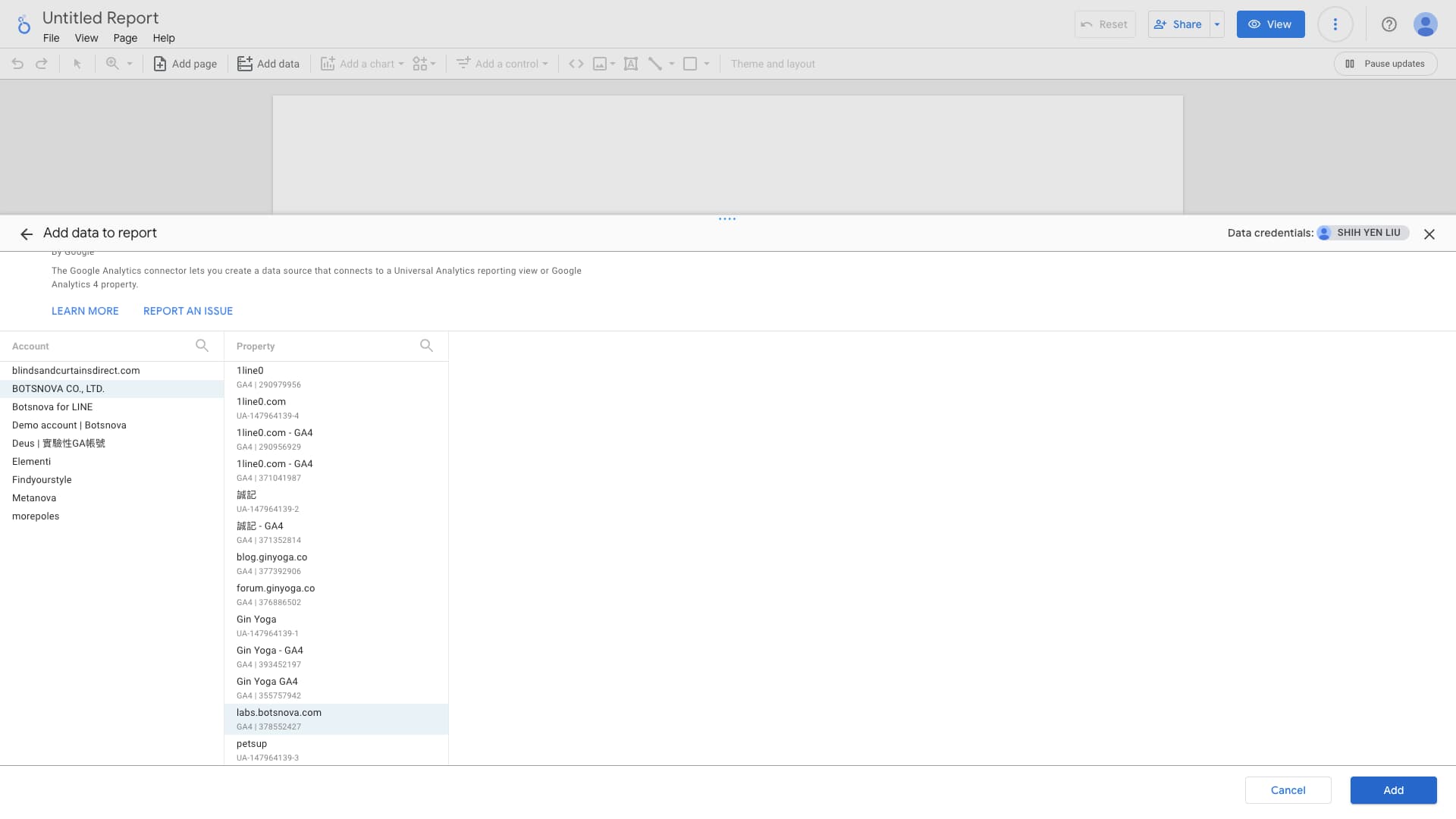Click the Property column search icon
1456x819 pixels.
pyautogui.click(x=427, y=346)
